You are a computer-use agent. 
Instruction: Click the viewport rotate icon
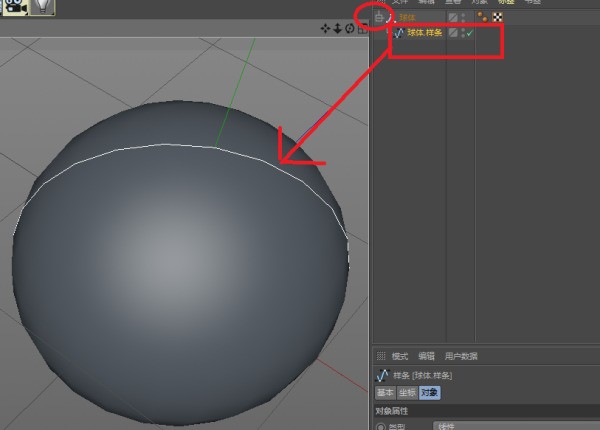349,29
